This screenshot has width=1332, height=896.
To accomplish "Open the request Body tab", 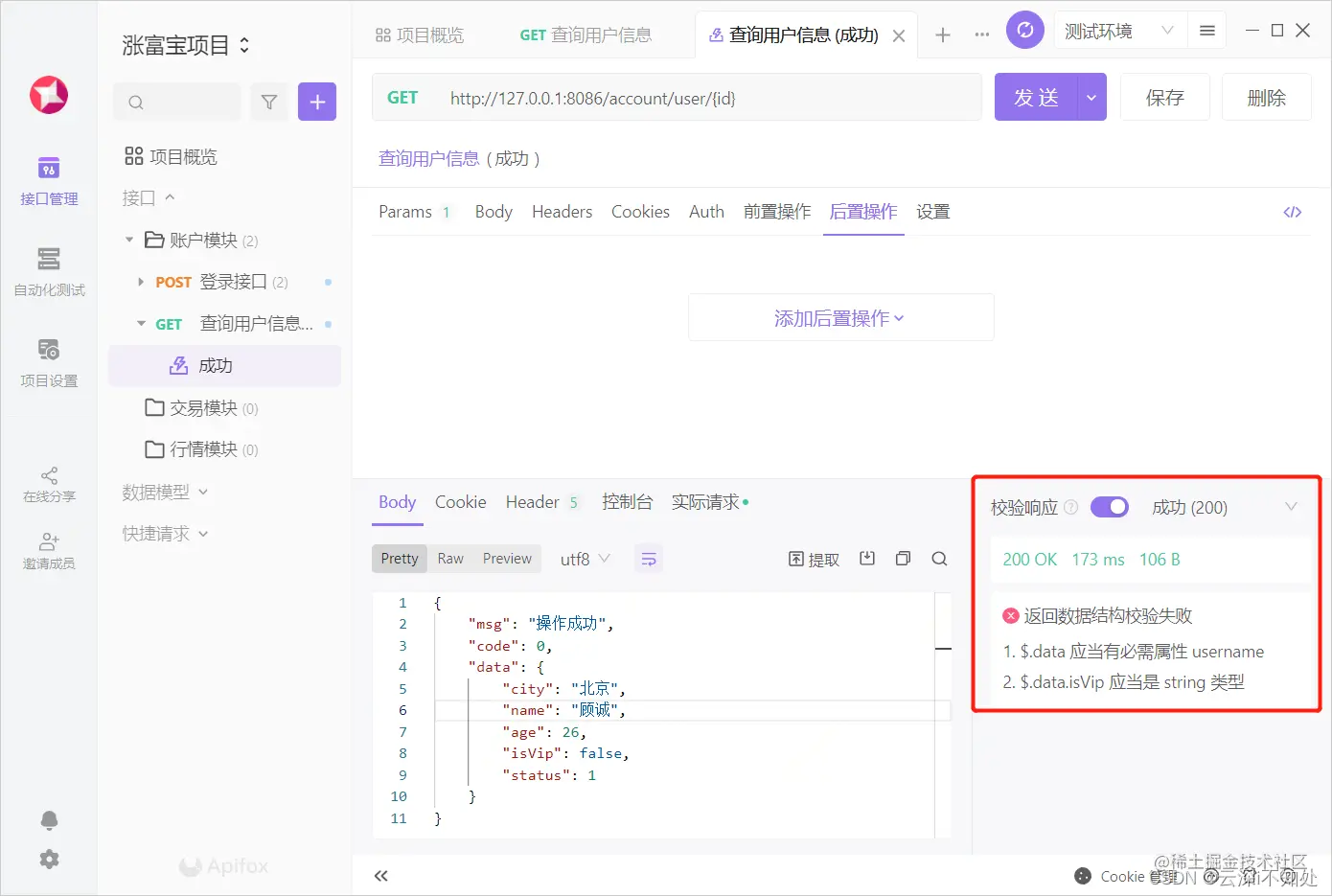I will (494, 212).
